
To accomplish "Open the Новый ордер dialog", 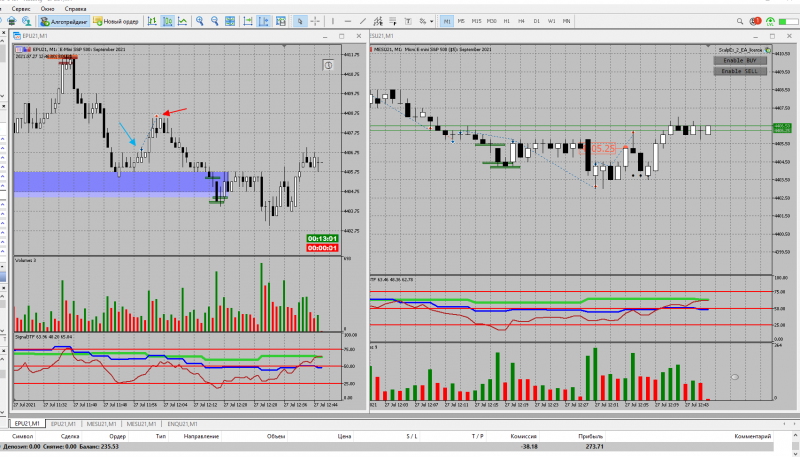I will click(116, 21).
